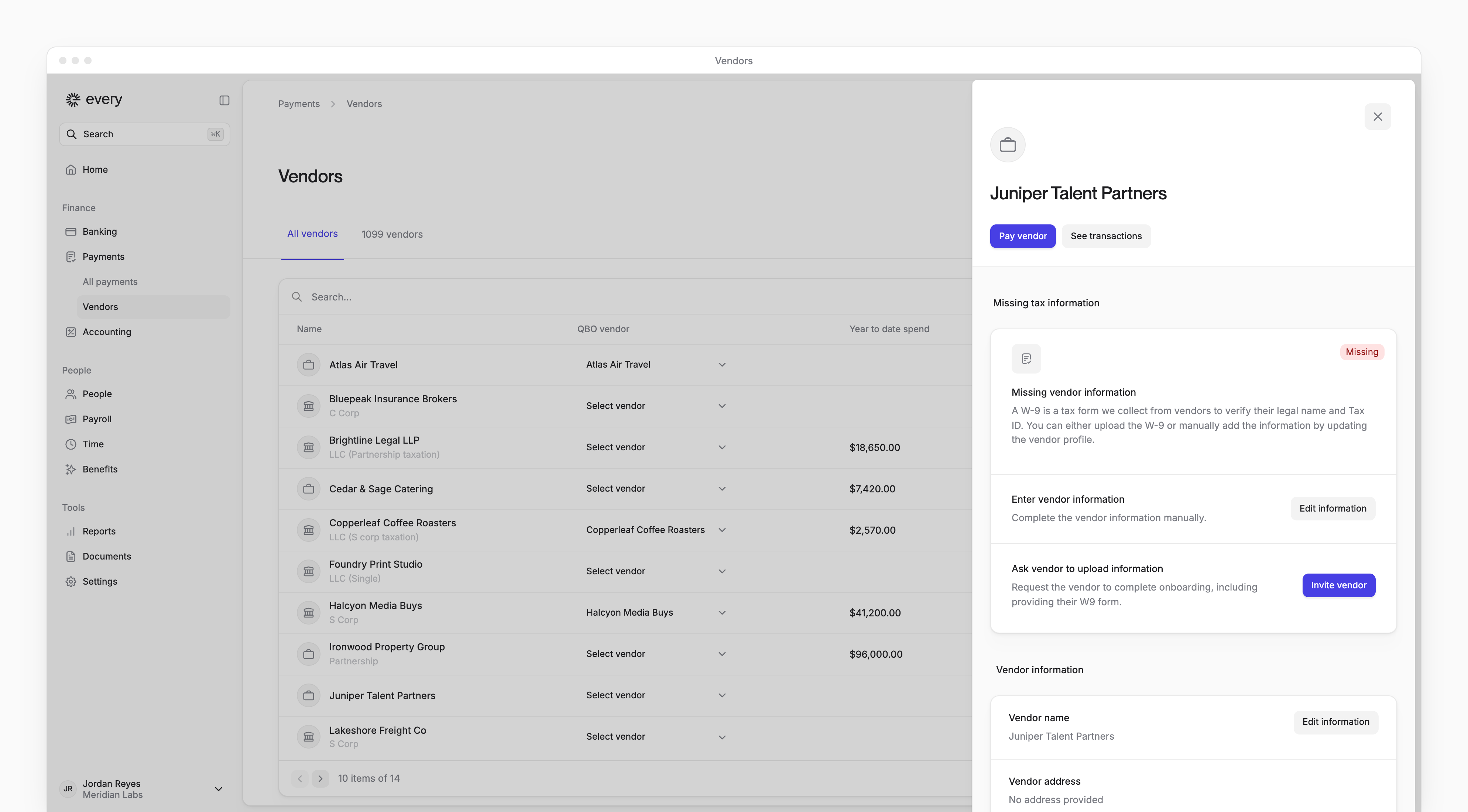Open Select vendor dropdown for Ironwood Property Group
This screenshot has width=1468, height=812.
coord(655,654)
